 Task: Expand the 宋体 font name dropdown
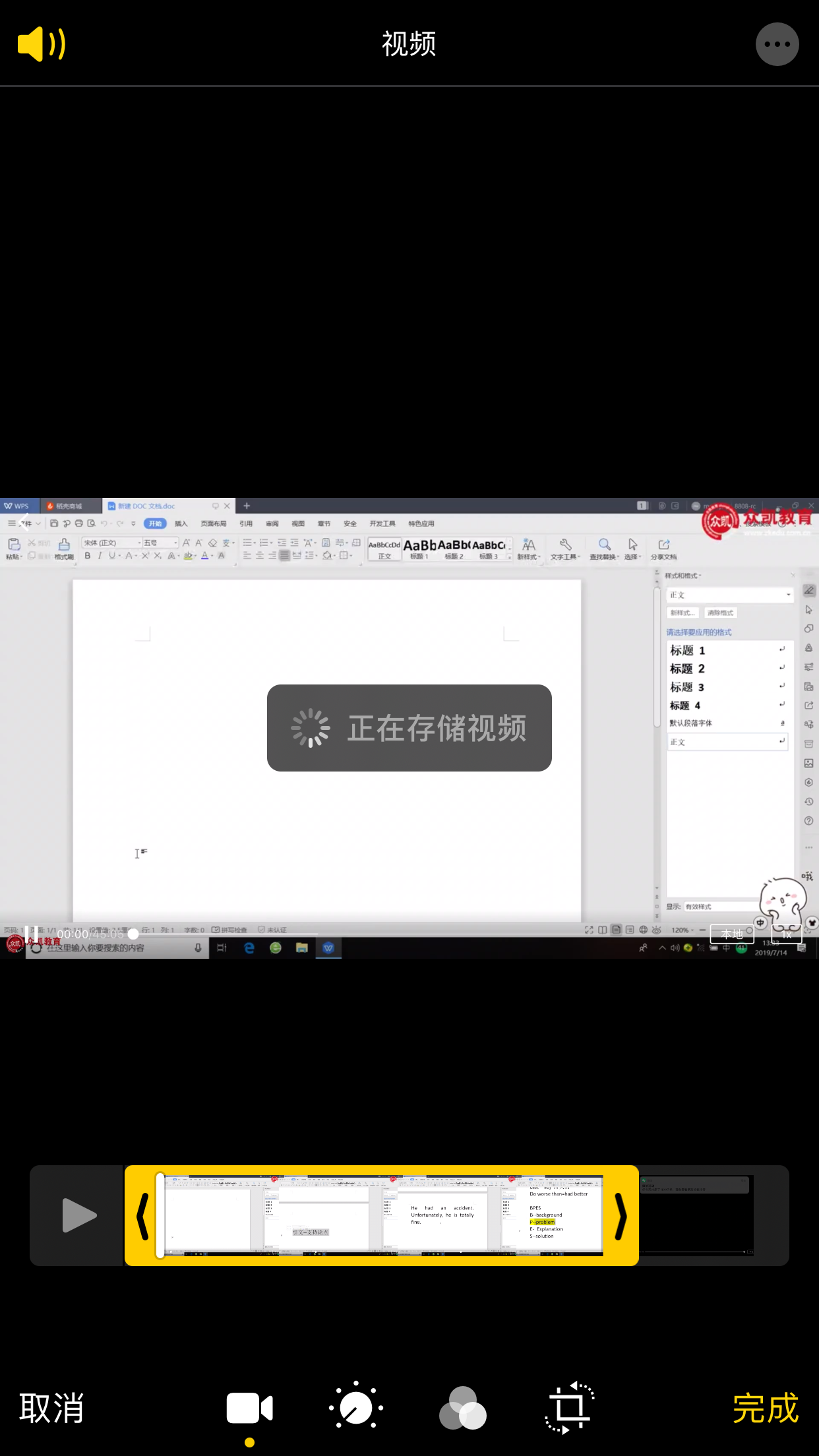point(139,543)
